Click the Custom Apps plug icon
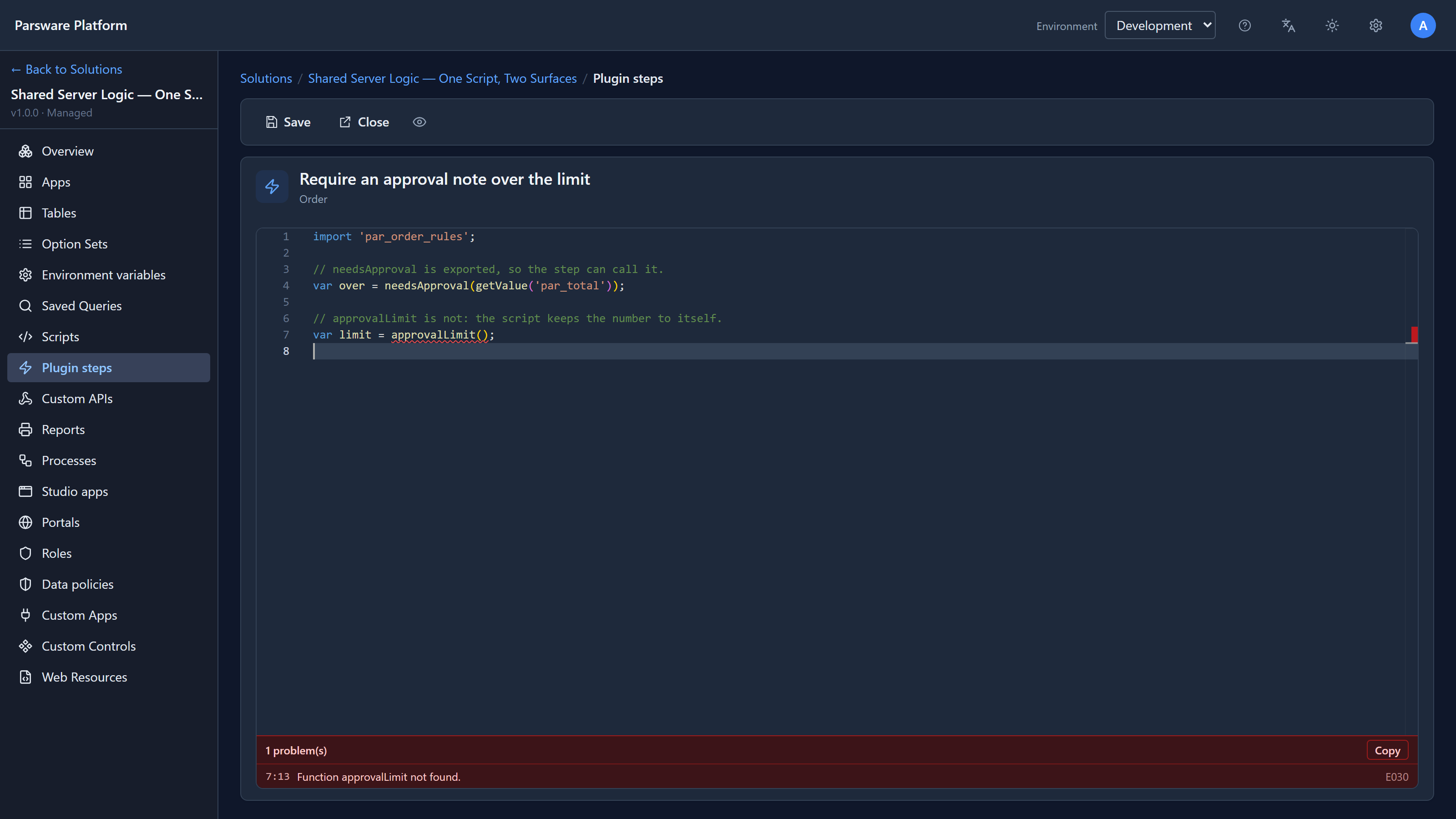The image size is (1456, 819). pos(25,615)
